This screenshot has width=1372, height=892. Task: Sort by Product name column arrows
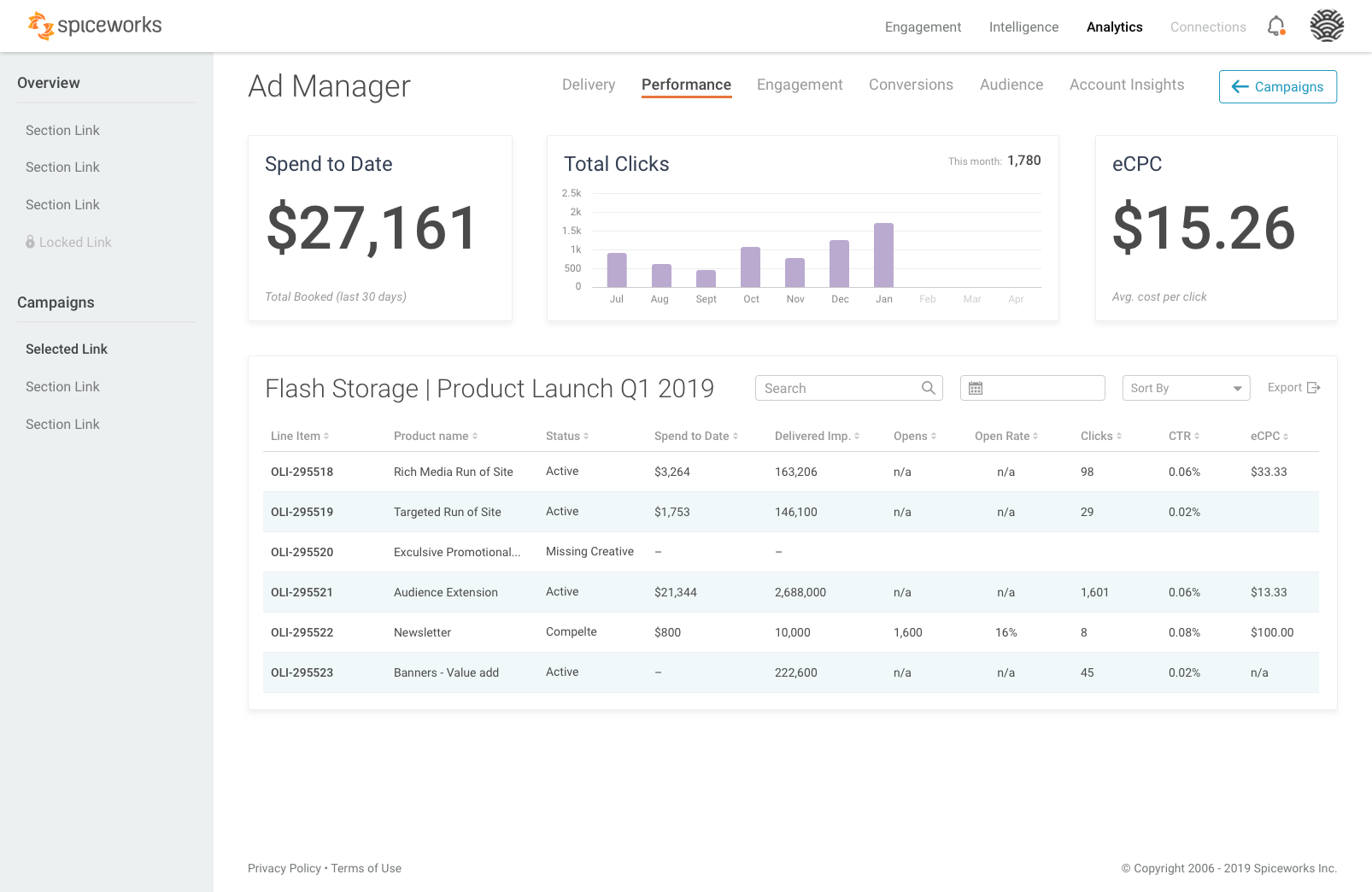pyautogui.click(x=475, y=436)
